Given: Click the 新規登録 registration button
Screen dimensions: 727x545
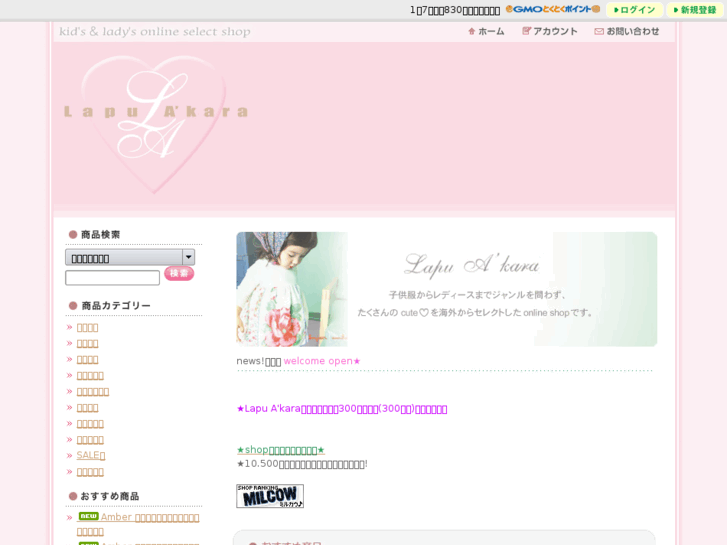Looking at the screenshot, I should pyautogui.click(x=695, y=10).
